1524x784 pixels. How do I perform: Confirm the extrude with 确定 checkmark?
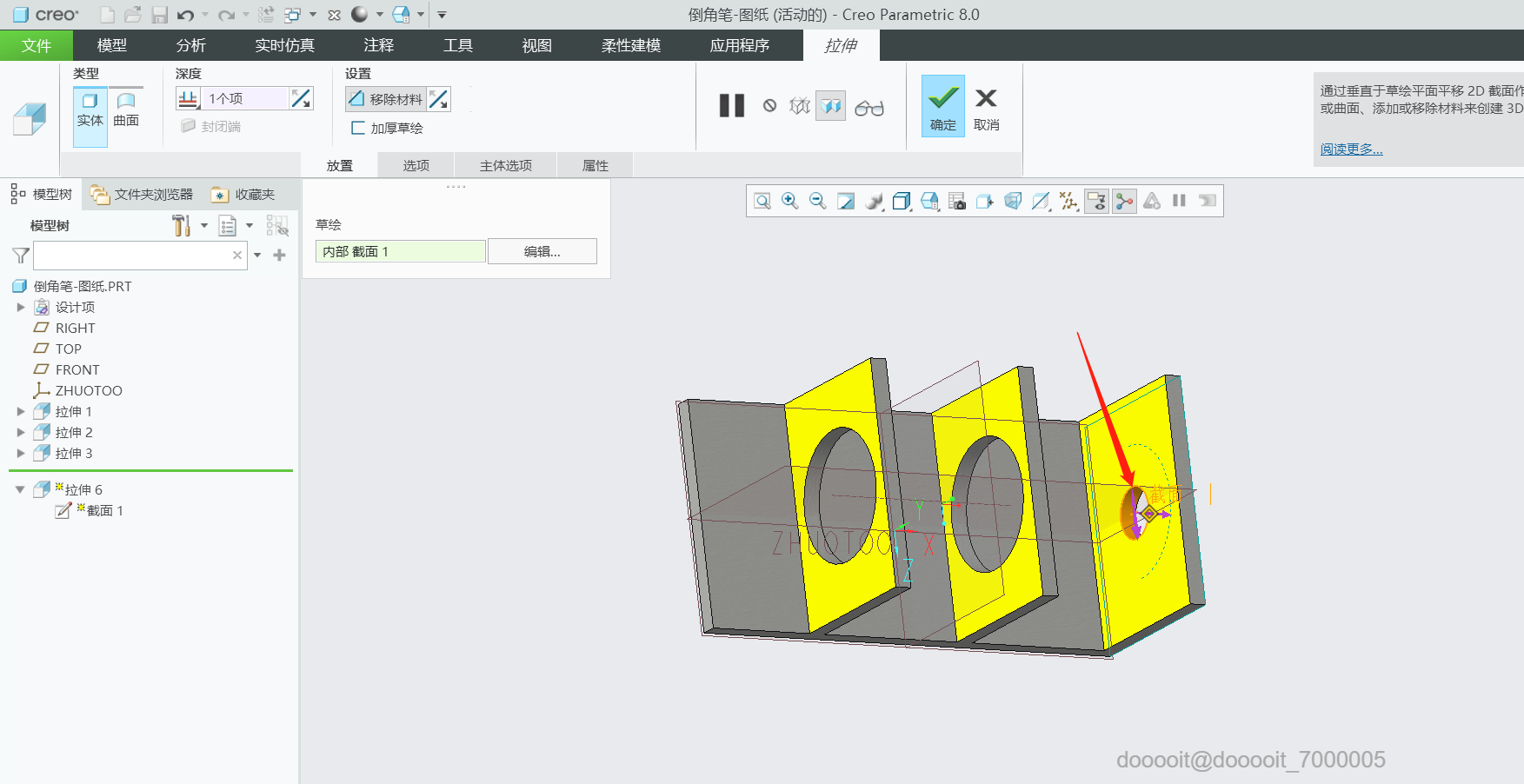pyautogui.click(x=943, y=106)
